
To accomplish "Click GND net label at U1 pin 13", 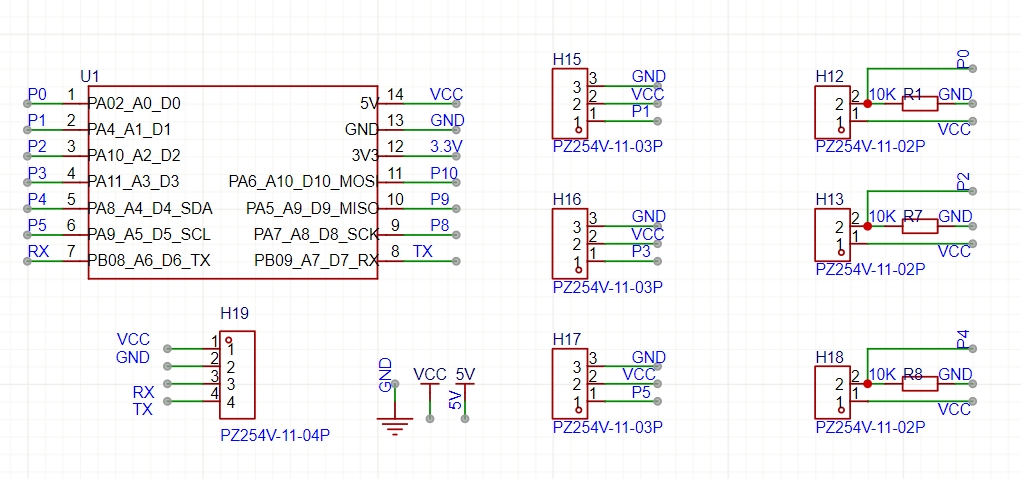I will (447, 120).
